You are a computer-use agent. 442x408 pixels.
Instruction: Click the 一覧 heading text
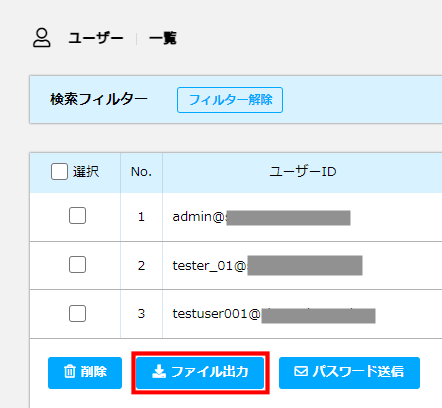[x=163, y=38]
